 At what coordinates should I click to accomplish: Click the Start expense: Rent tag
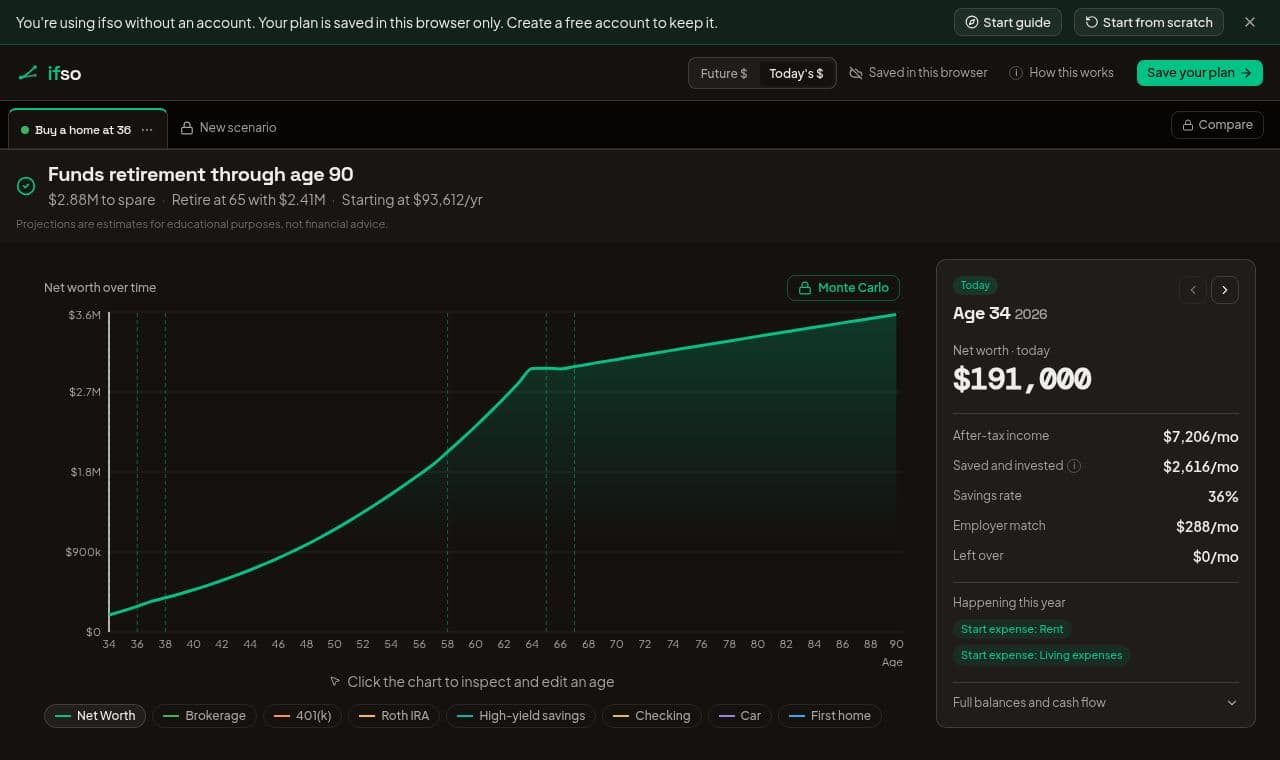[x=1012, y=629]
